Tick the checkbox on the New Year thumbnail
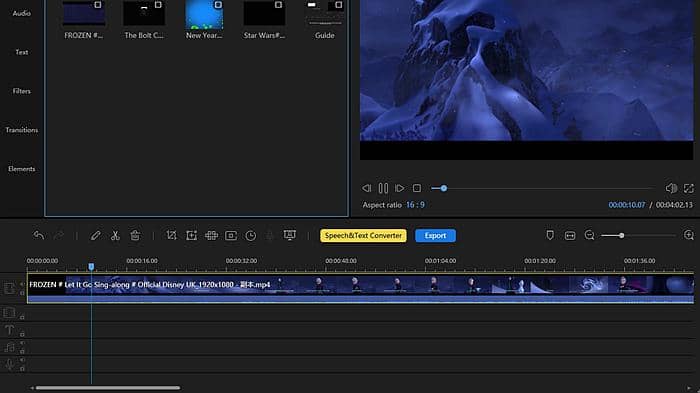 tap(218, 5)
